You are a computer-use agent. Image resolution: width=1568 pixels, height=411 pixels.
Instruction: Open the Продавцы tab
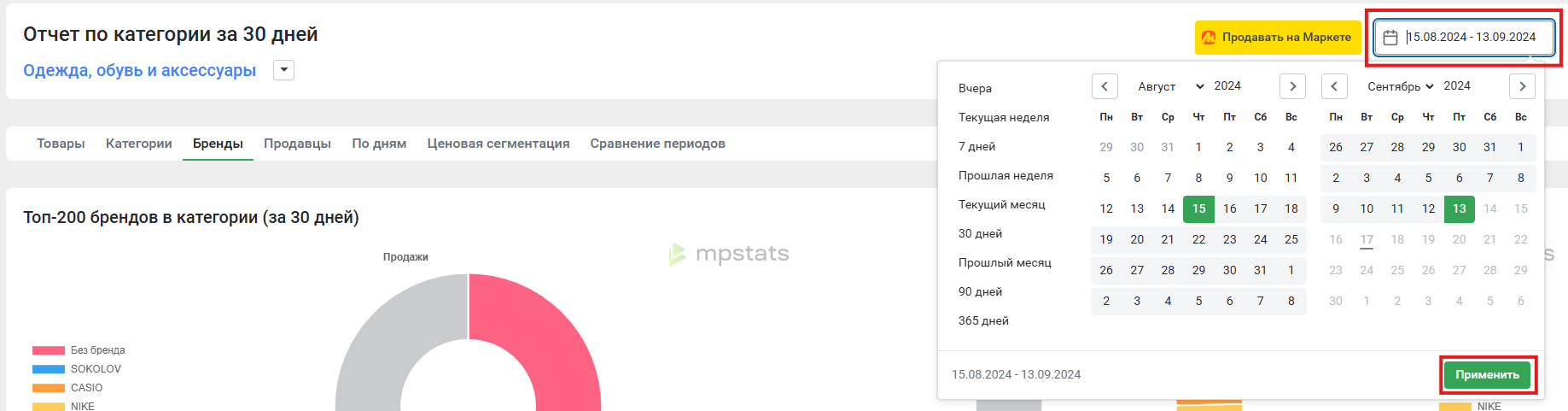297,144
